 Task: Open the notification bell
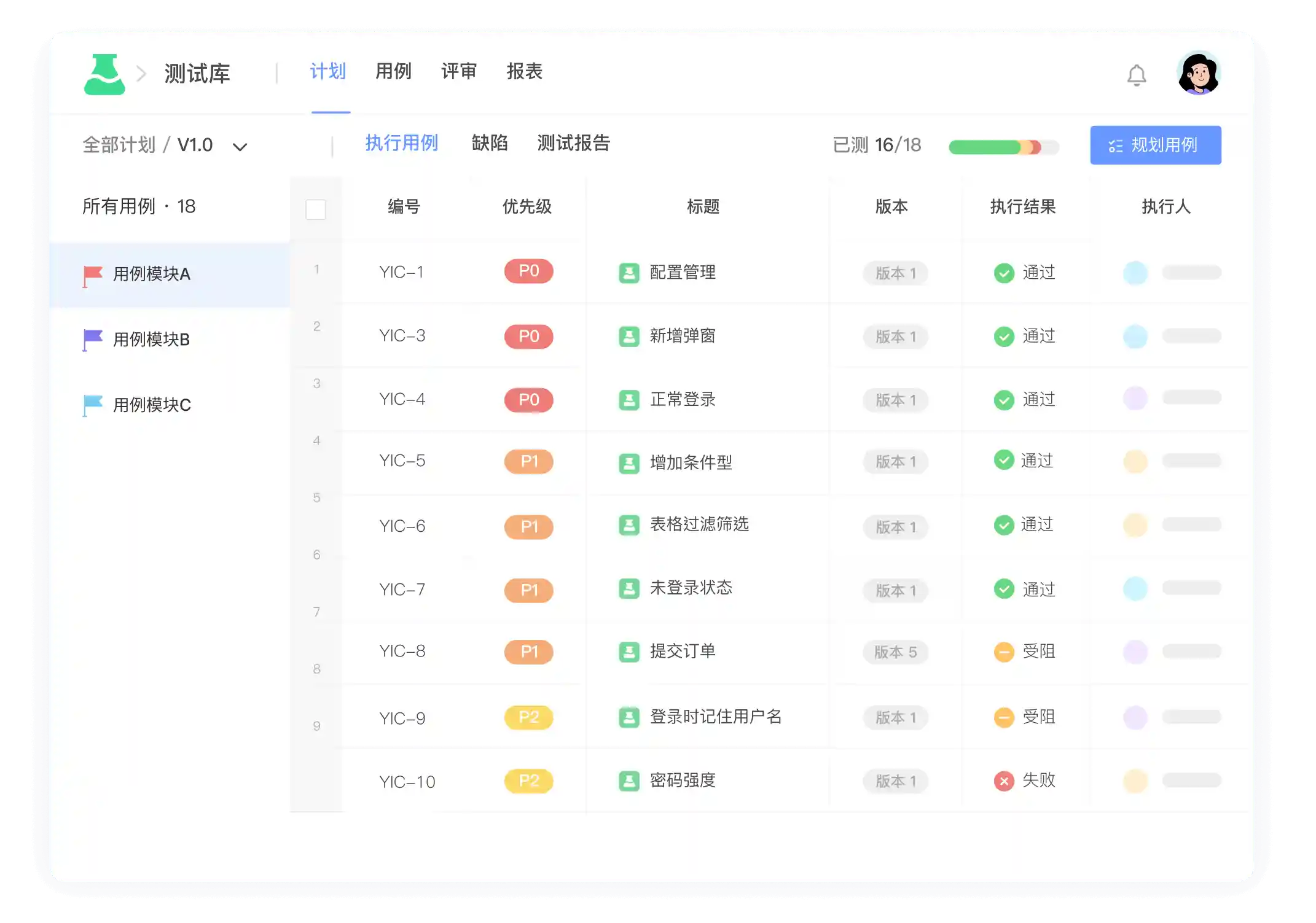click(x=1135, y=74)
